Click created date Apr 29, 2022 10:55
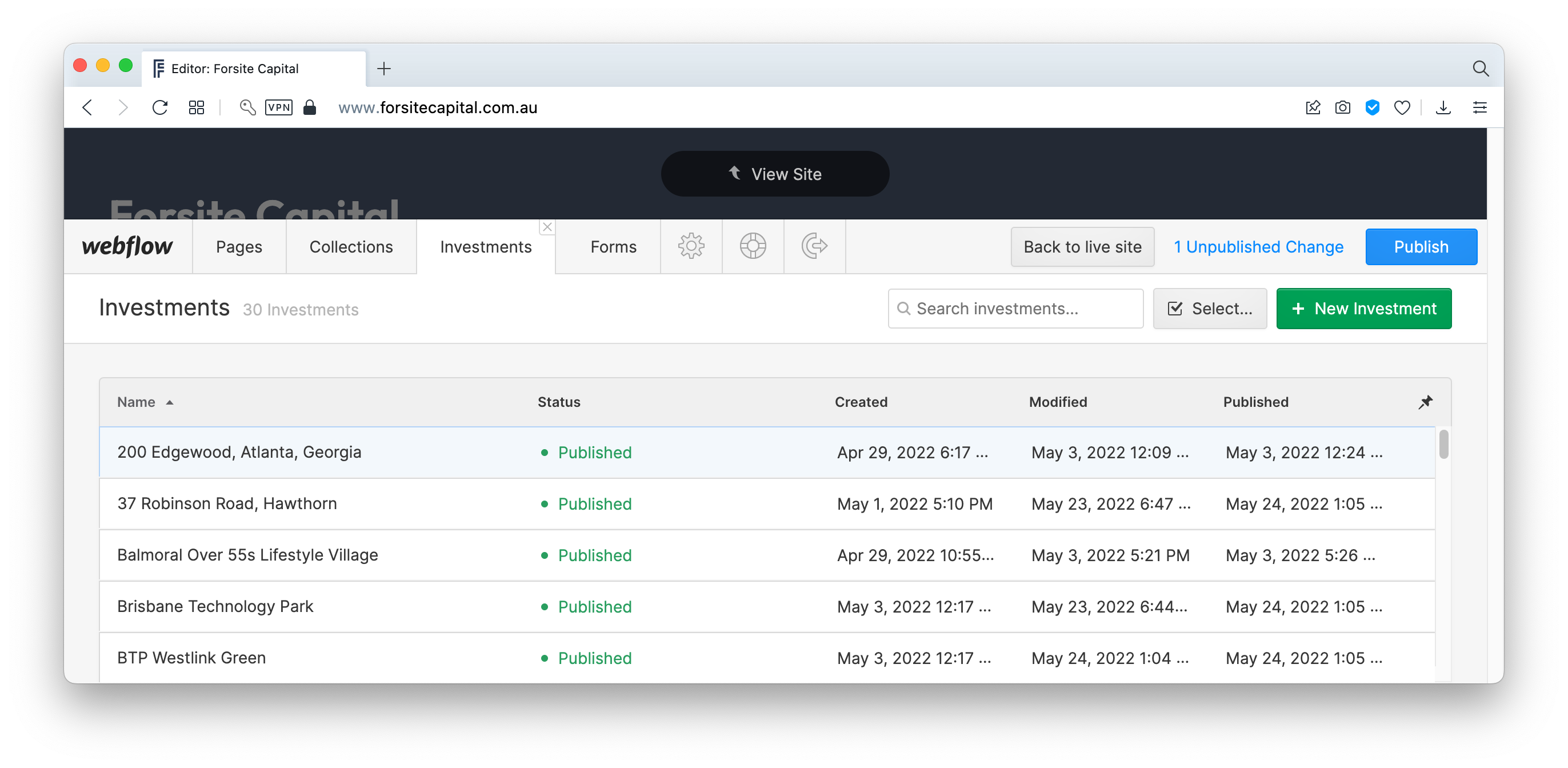This screenshot has height=768, width=1568. tap(915, 555)
